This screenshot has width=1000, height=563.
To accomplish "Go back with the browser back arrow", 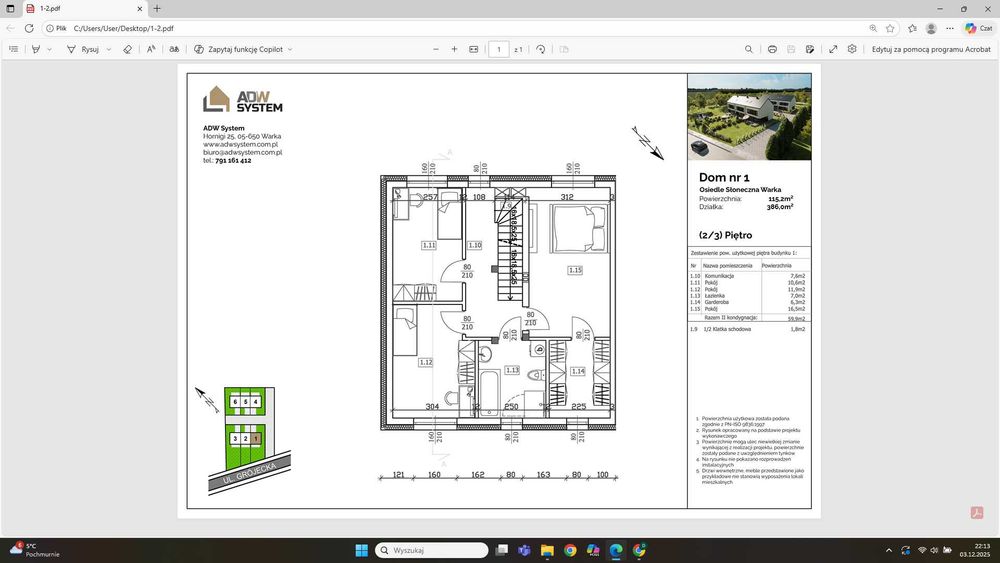I will (10, 28).
